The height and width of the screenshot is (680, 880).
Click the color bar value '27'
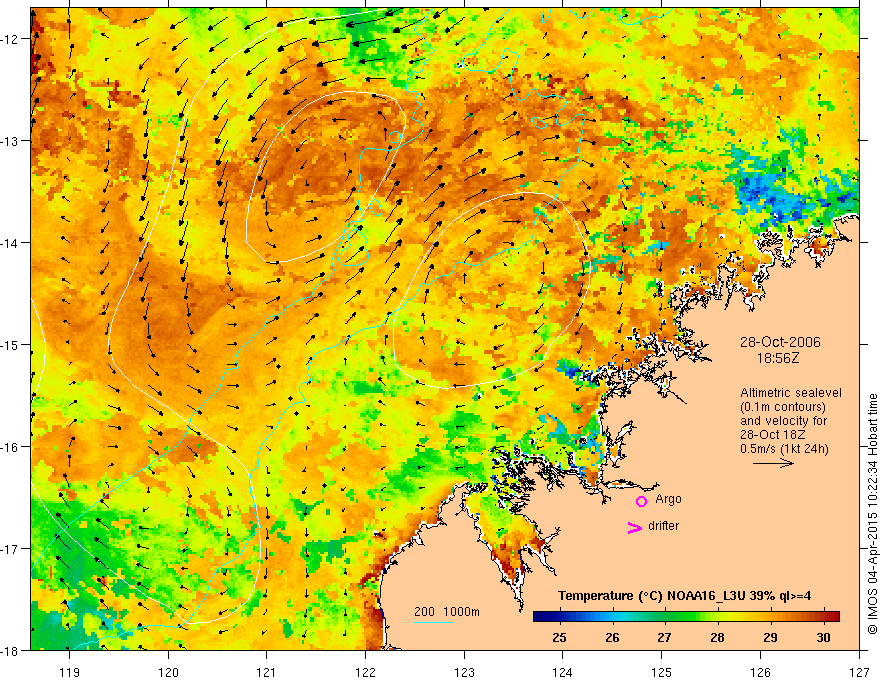pos(664,637)
